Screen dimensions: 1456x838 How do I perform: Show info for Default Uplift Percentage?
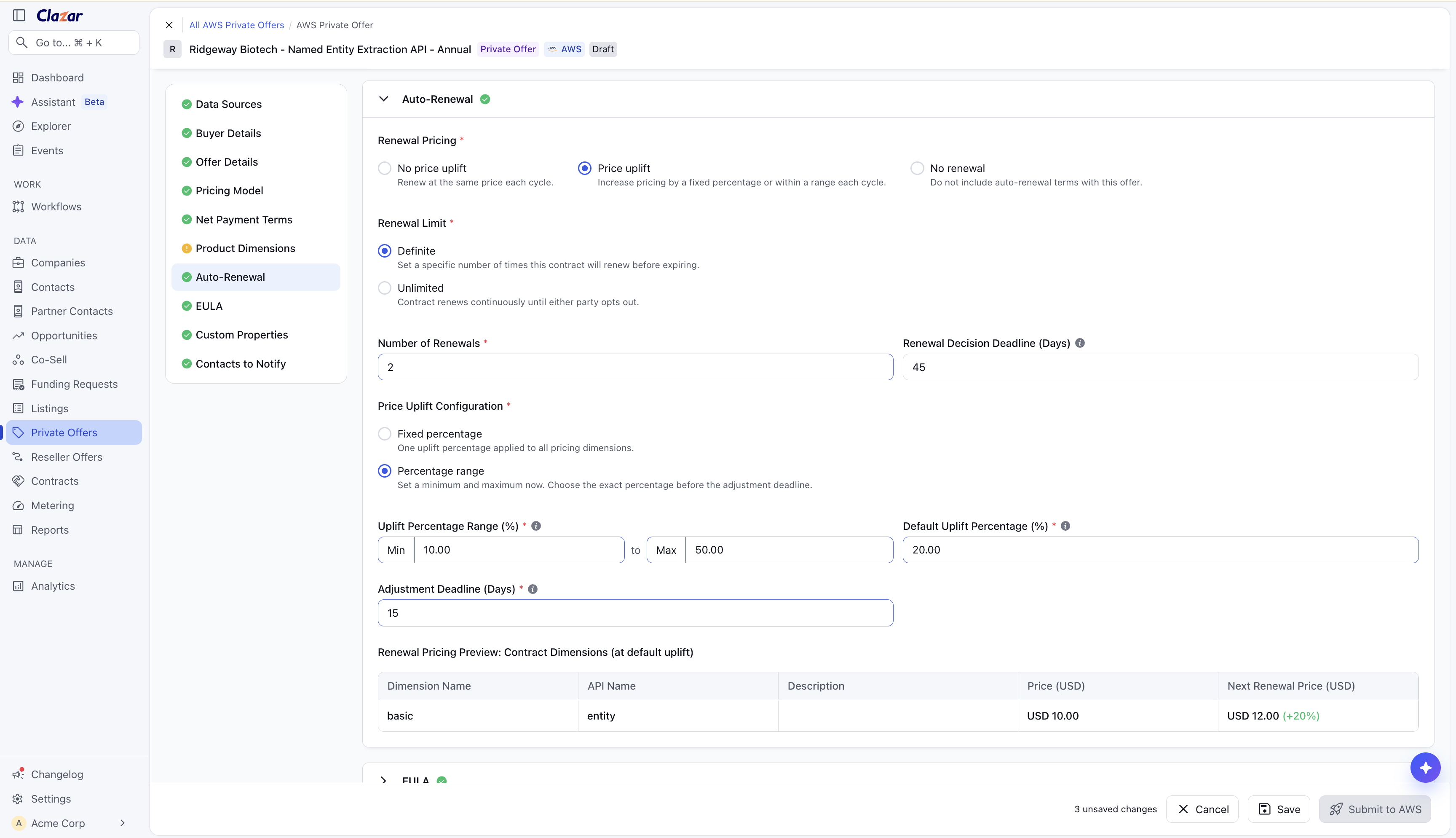1065,526
